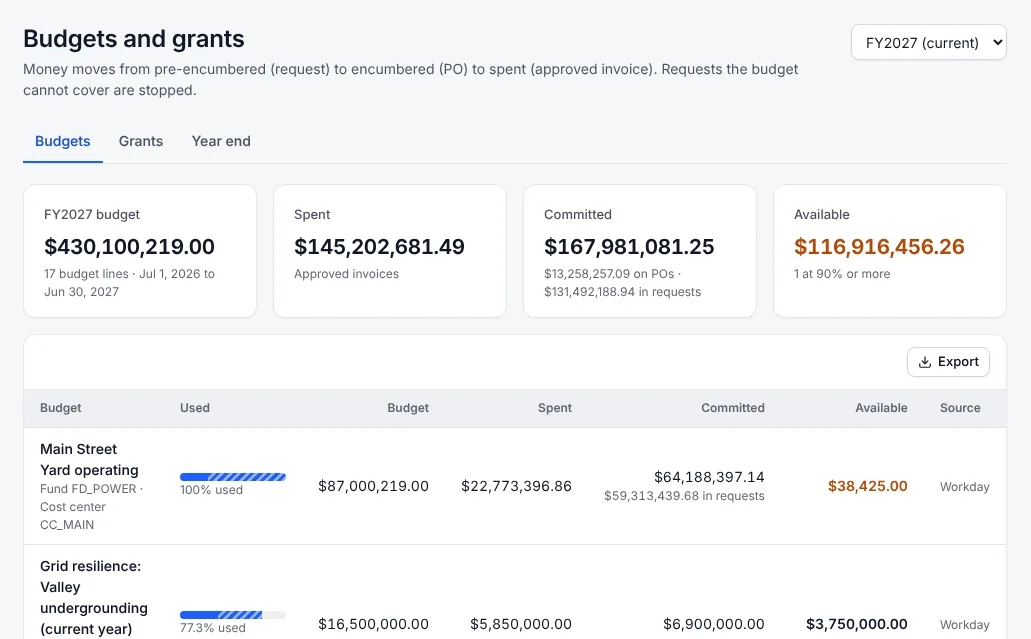Click the $6,900,000.00 committed cell

click(713, 624)
